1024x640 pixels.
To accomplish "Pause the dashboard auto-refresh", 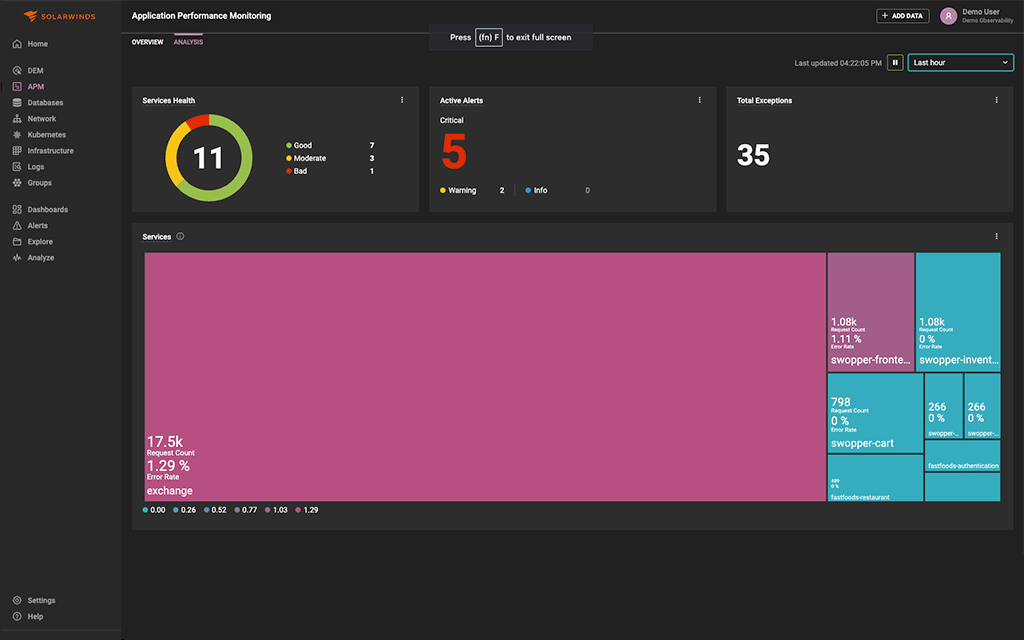I will tap(895, 62).
